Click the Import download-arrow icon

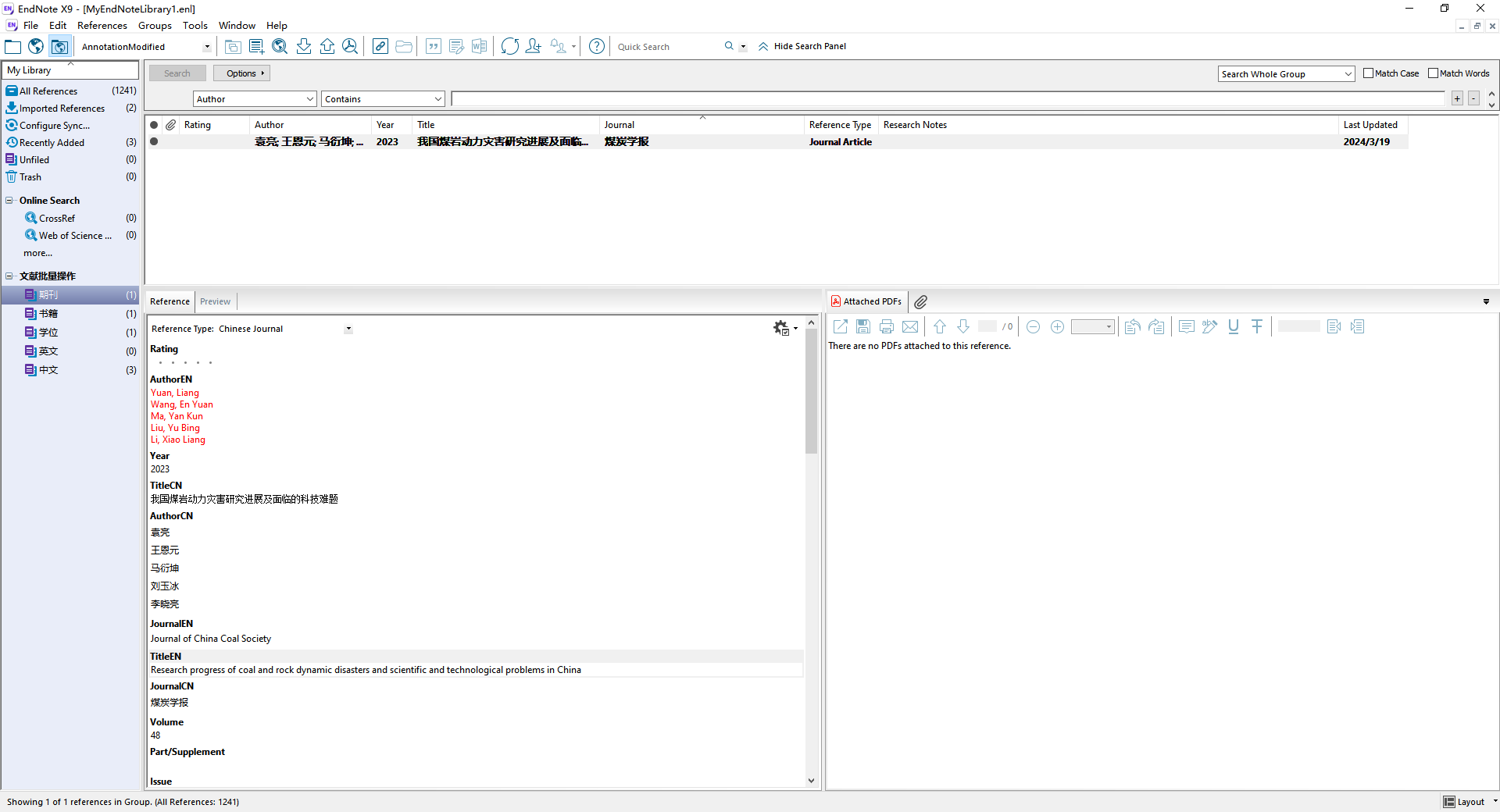304,47
